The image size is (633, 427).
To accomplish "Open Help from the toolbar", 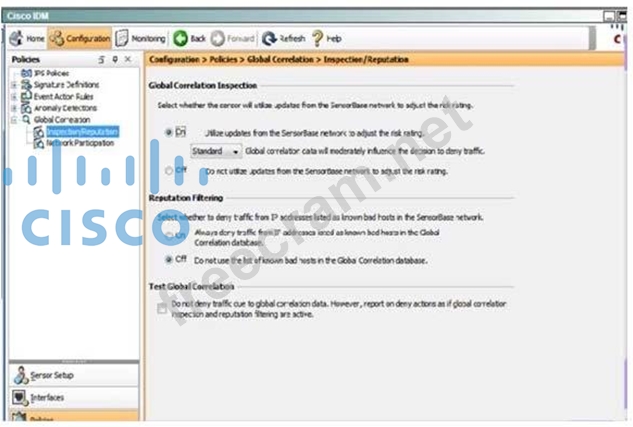I will pos(326,38).
